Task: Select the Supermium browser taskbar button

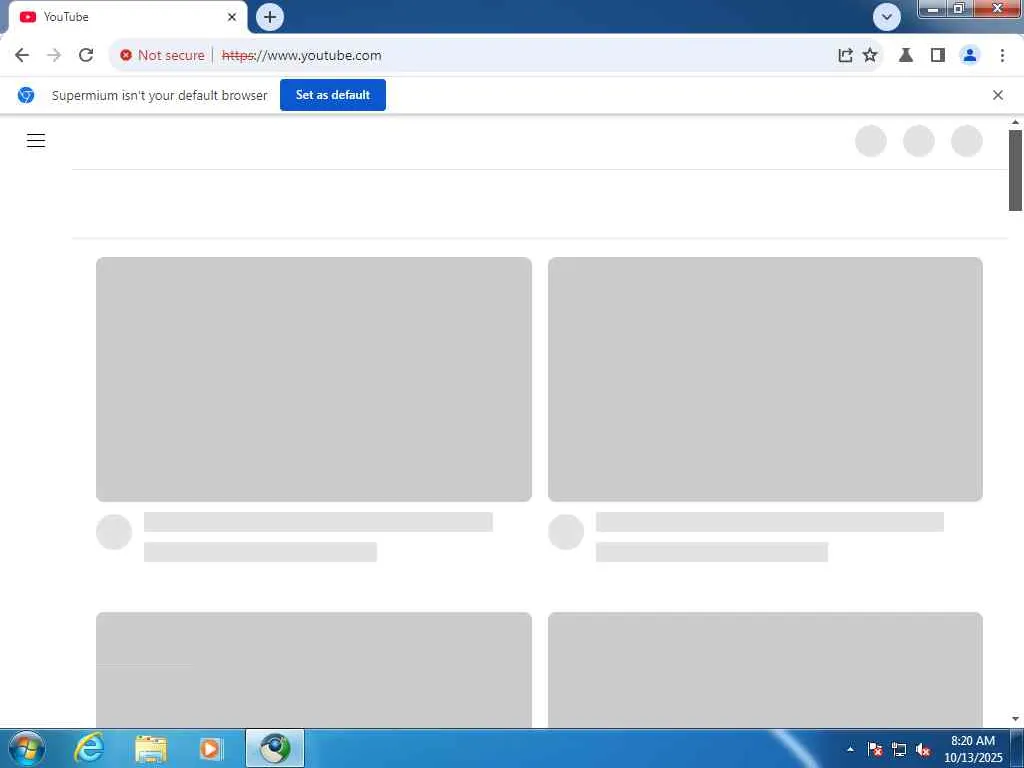Action: (x=275, y=748)
